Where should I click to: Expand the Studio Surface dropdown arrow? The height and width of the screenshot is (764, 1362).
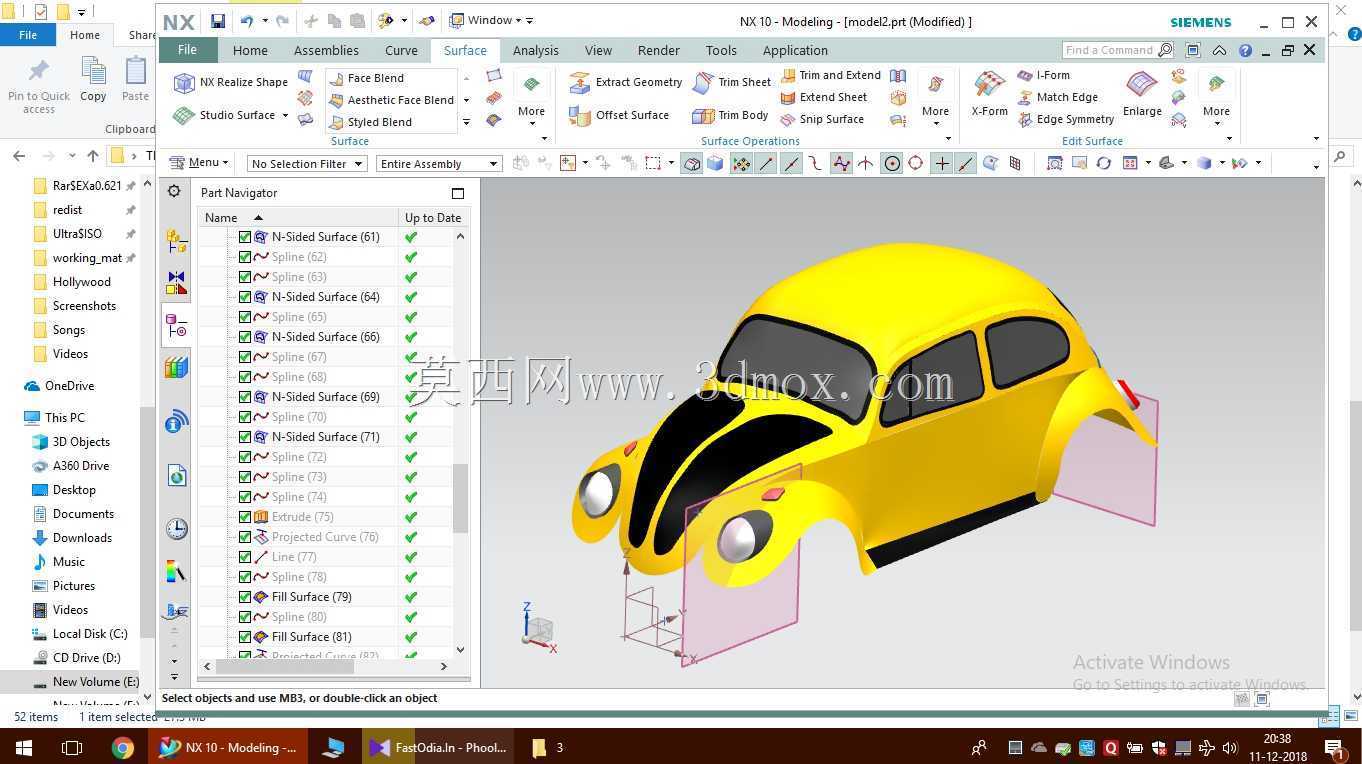(285, 116)
